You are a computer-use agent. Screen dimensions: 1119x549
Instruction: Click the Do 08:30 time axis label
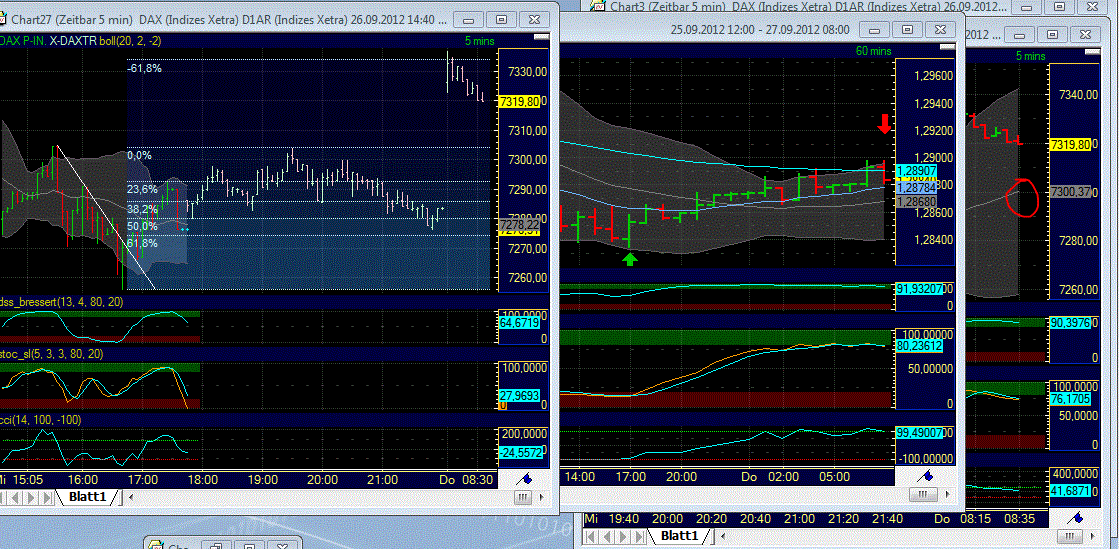click(x=465, y=478)
